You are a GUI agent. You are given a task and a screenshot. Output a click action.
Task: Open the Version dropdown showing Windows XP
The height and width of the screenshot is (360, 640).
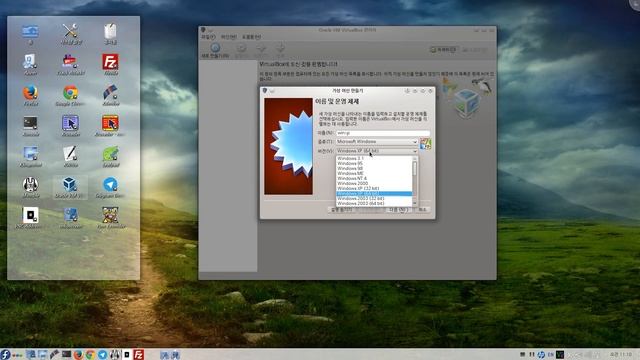pyautogui.click(x=377, y=151)
